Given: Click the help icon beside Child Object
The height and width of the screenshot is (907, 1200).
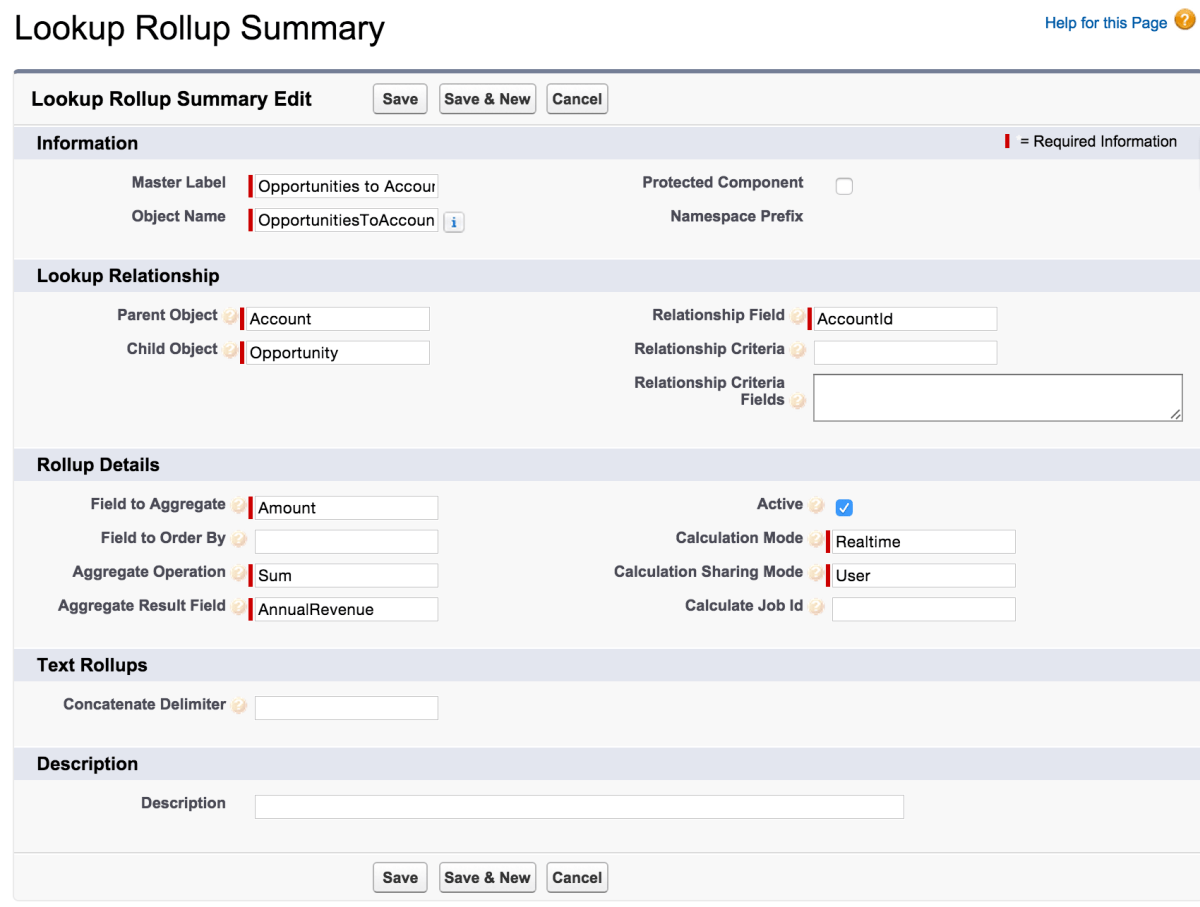Looking at the screenshot, I should [x=230, y=352].
